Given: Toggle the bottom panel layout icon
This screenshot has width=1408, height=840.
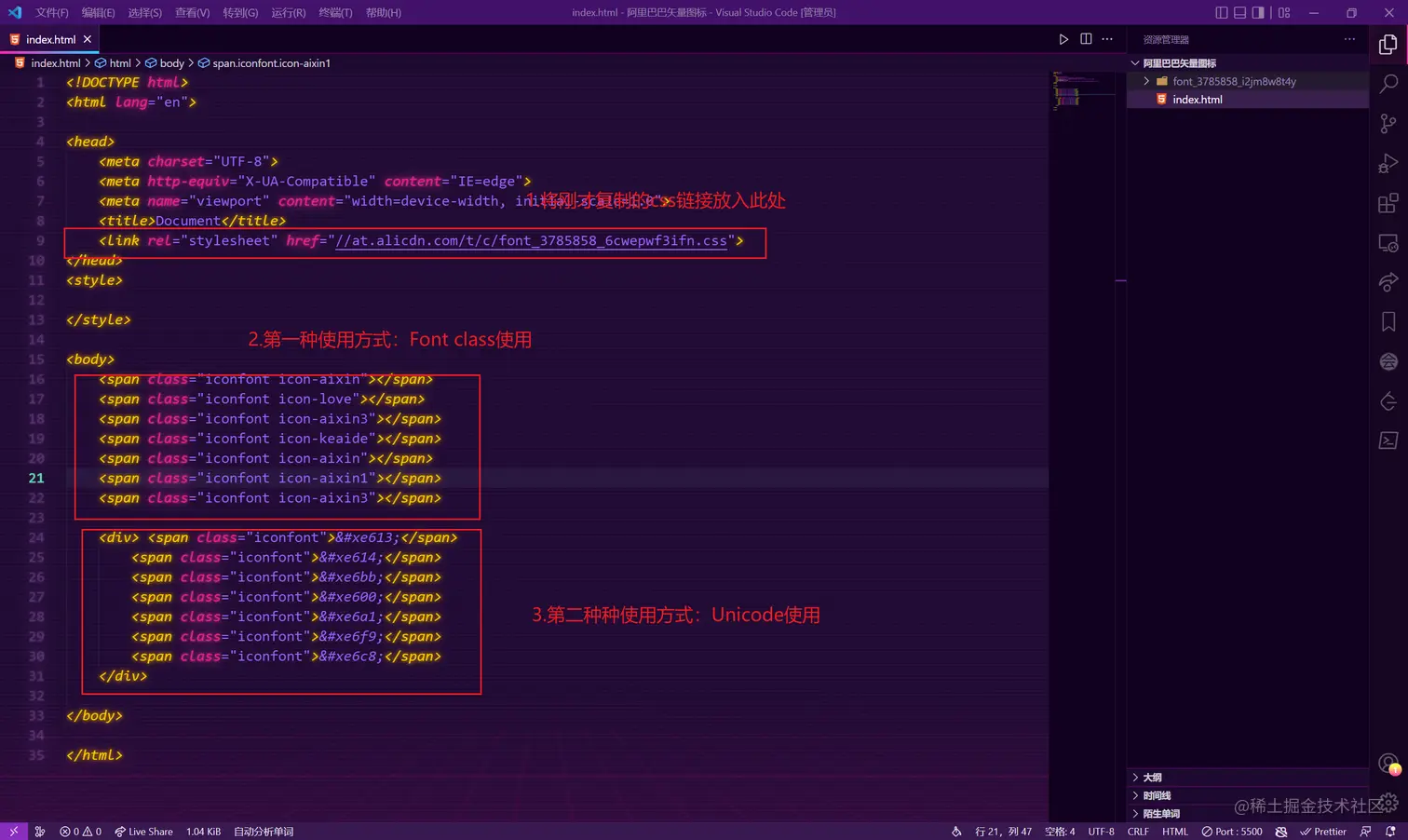Looking at the screenshot, I should point(1239,12).
